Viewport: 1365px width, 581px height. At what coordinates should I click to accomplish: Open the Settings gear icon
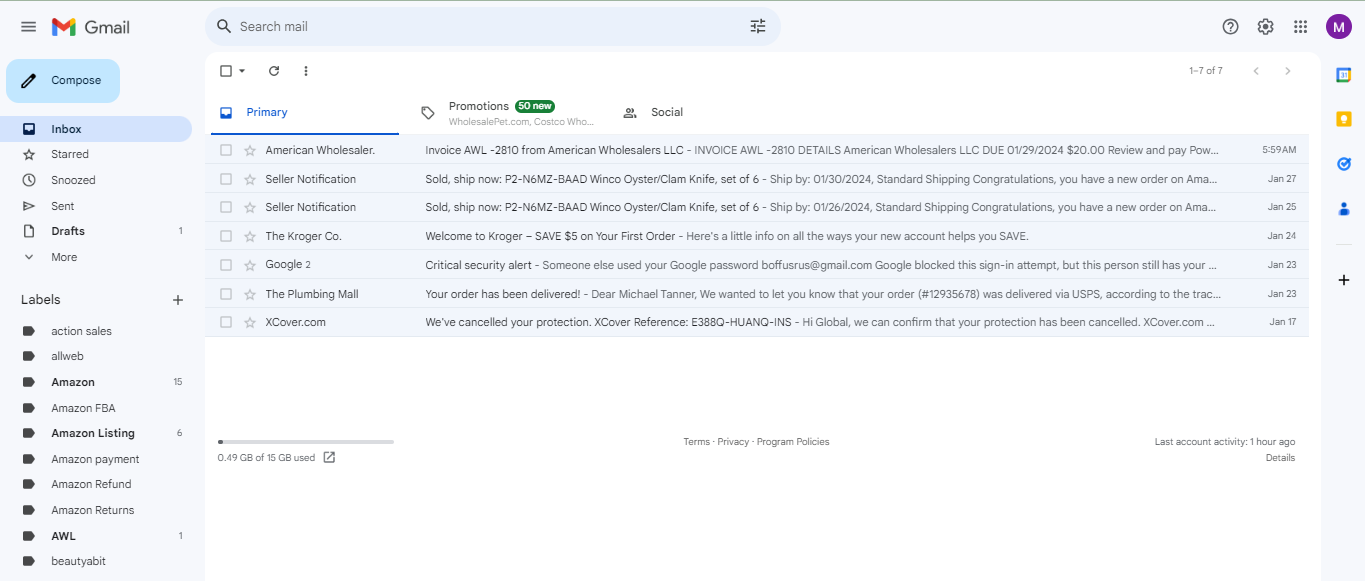click(1266, 27)
